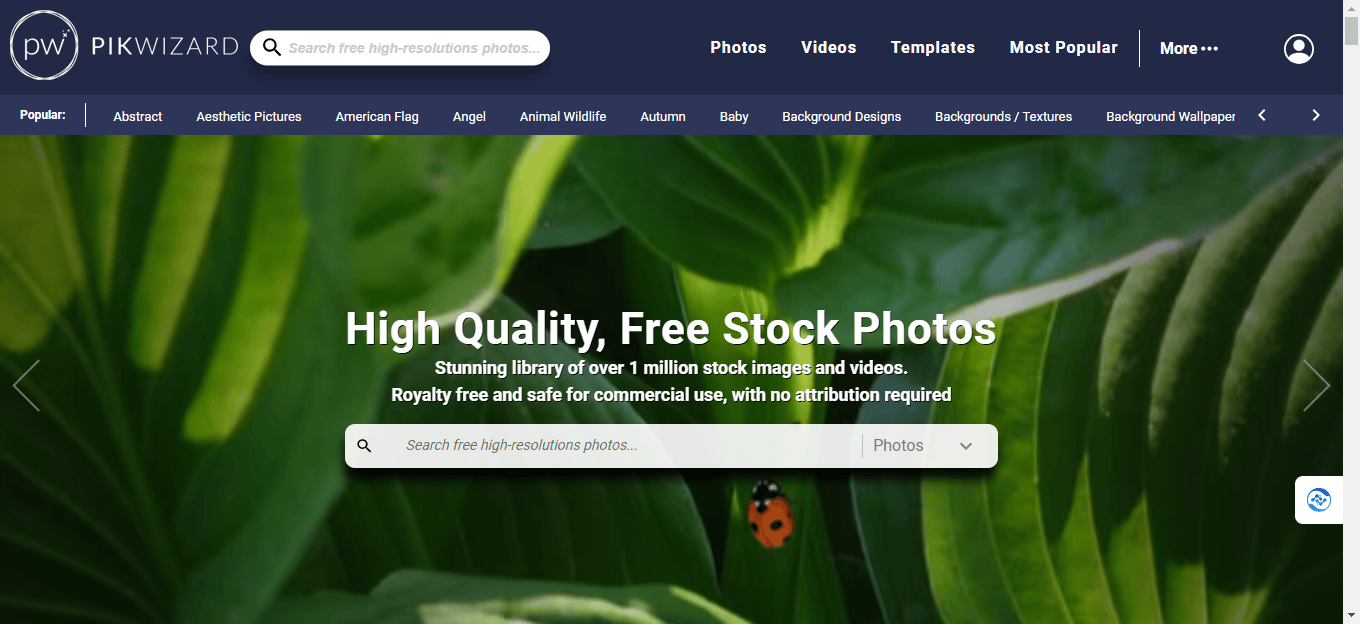Open the Background Designs tag
1360x624 pixels.
click(841, 116)
